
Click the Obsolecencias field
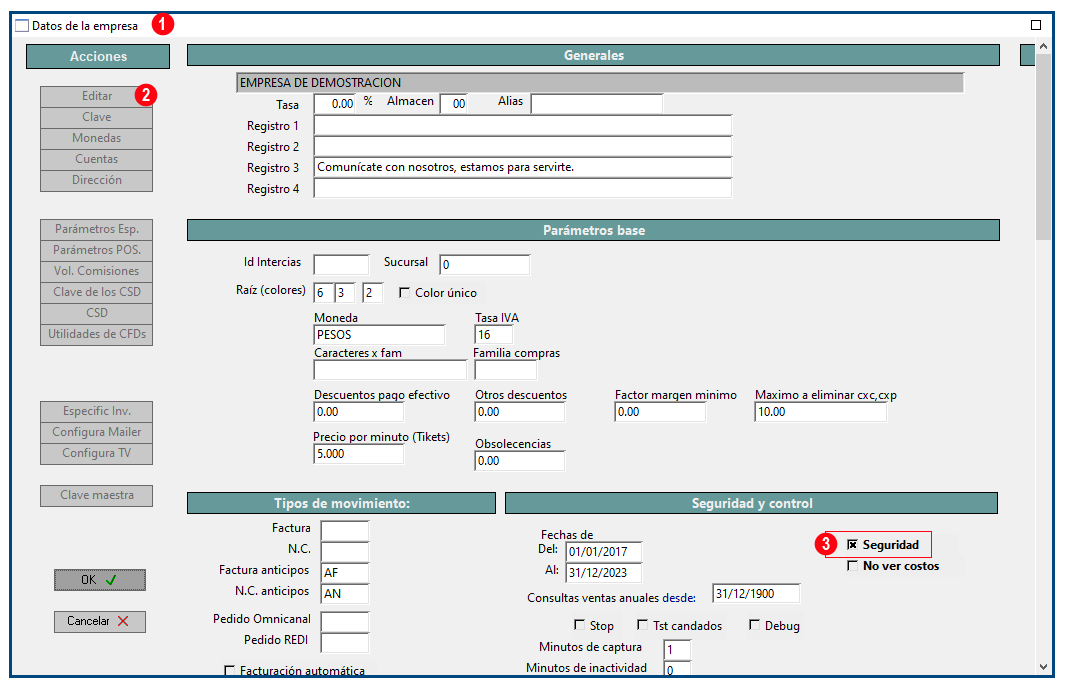pos(520,461)
